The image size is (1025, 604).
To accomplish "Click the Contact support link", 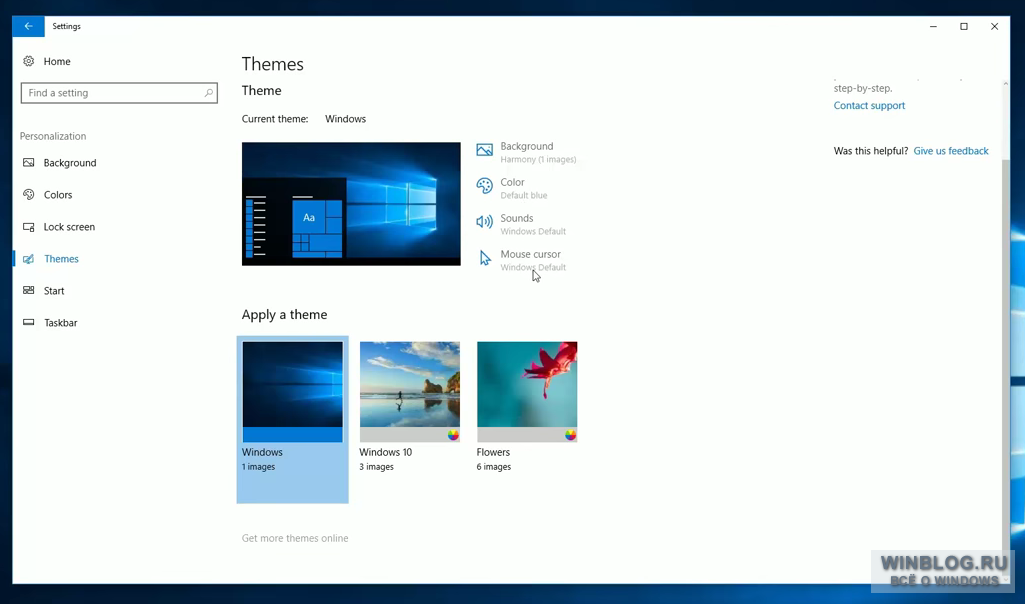I will click(x=869, y=106).
